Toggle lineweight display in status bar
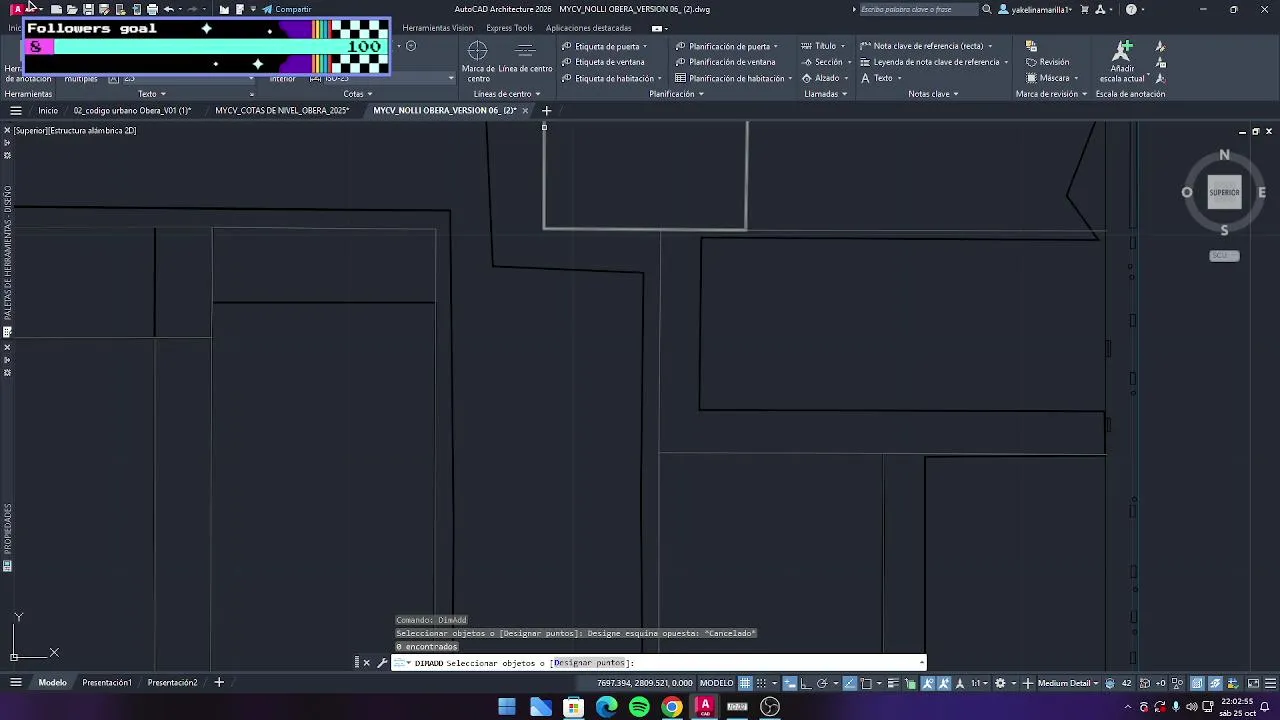This screenshot has height=720, width=1280. [x=893, y=683]
